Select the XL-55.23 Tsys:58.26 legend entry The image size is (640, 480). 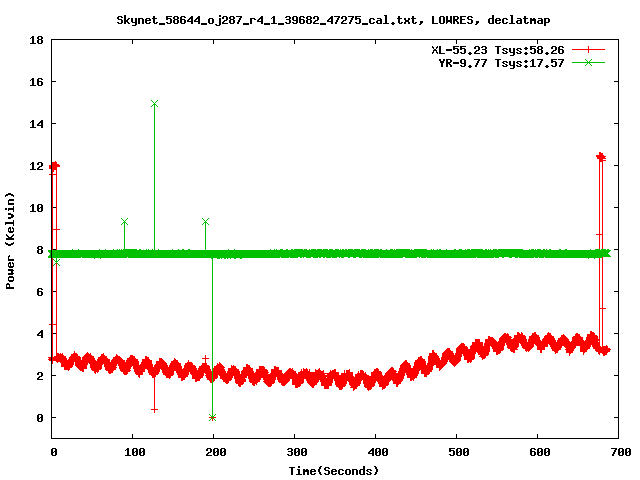(x=498, y=50)
